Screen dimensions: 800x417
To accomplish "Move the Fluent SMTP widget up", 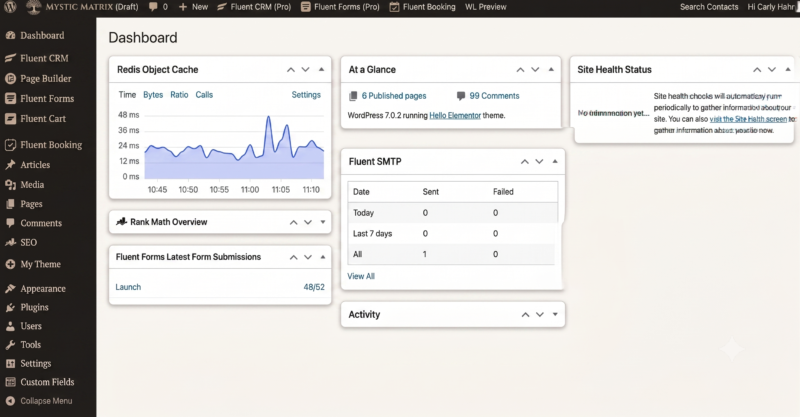I will pos(524,161).
